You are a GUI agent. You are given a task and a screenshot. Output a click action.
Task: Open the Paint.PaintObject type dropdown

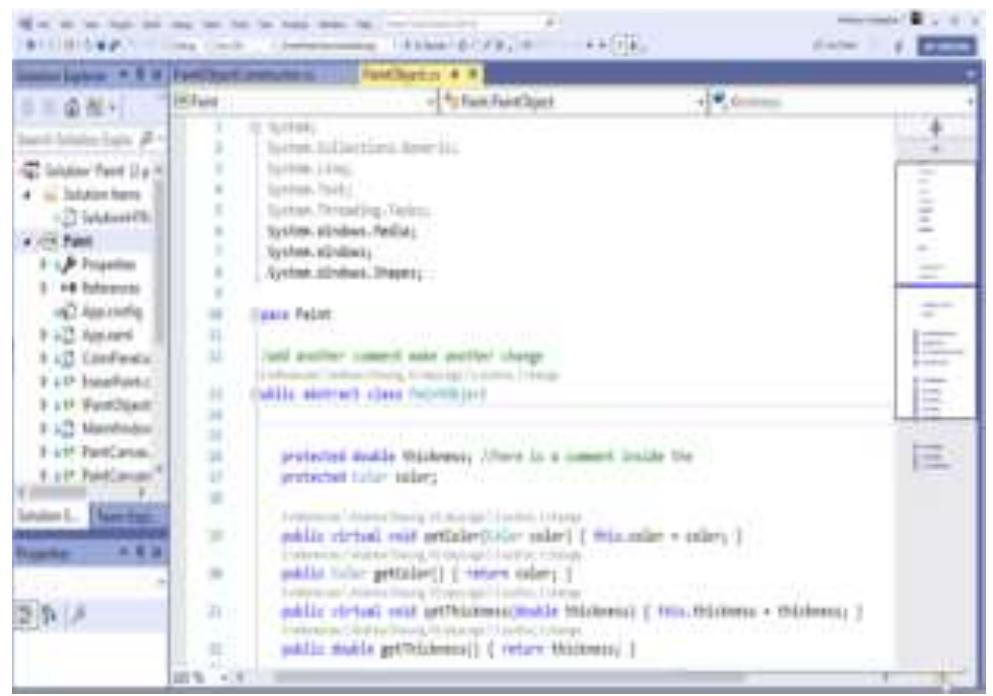[x=575, y=101]
